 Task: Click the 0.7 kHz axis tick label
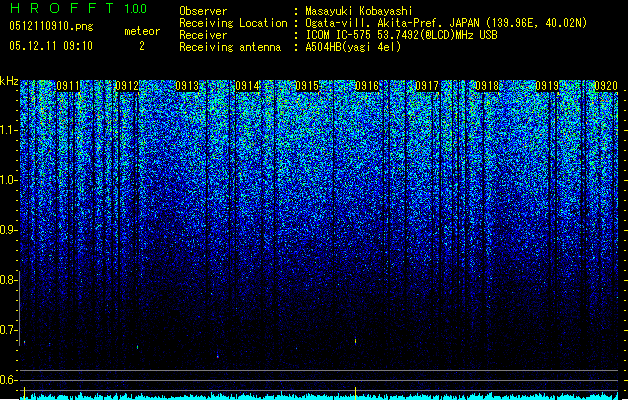tap(8, 330)
